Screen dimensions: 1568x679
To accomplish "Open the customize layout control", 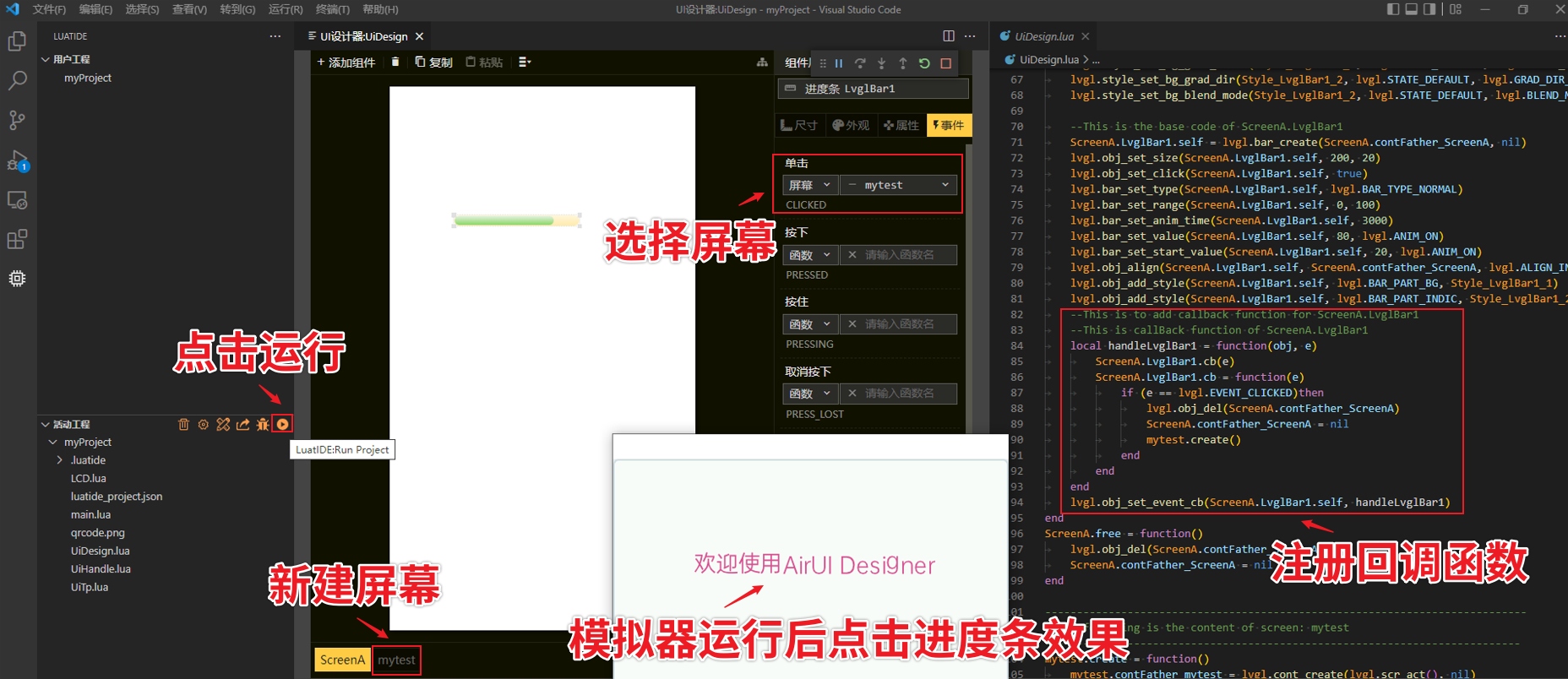I will pyautogui.click(x=1456, y=9).
